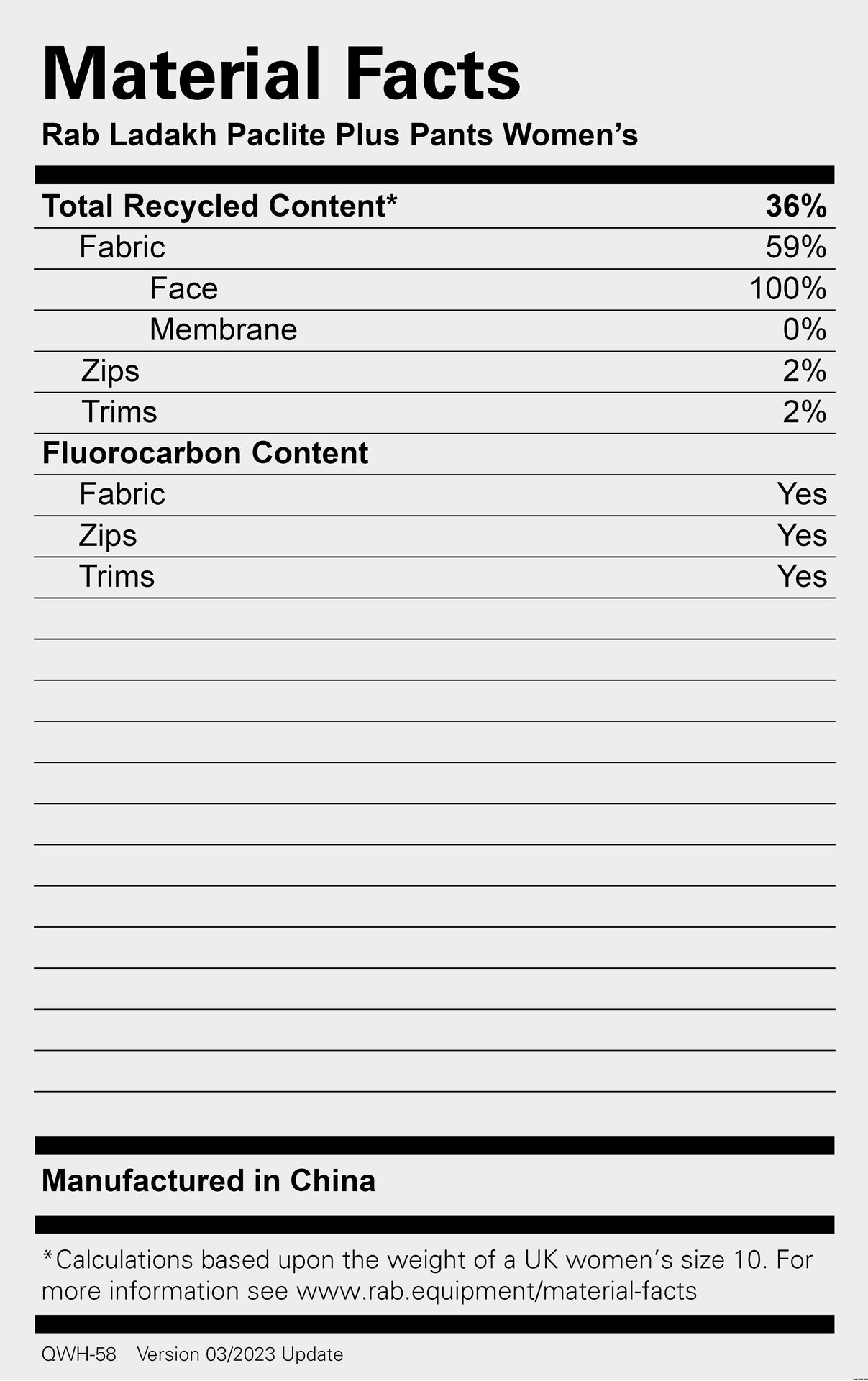
Task: Select the Rab Ladakh Paclite product name
Action: tap(339, 135)
